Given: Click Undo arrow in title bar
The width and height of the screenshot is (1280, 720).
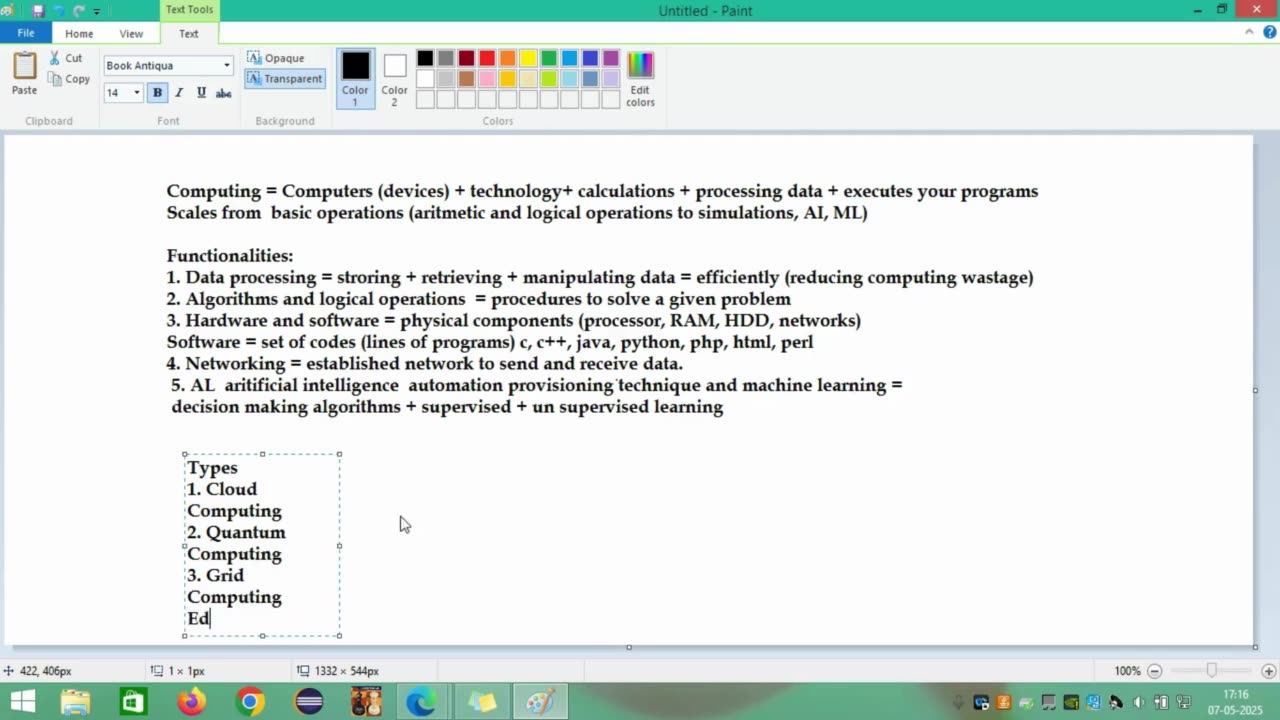Looking at the screenshot, I should tap(58, 11).
